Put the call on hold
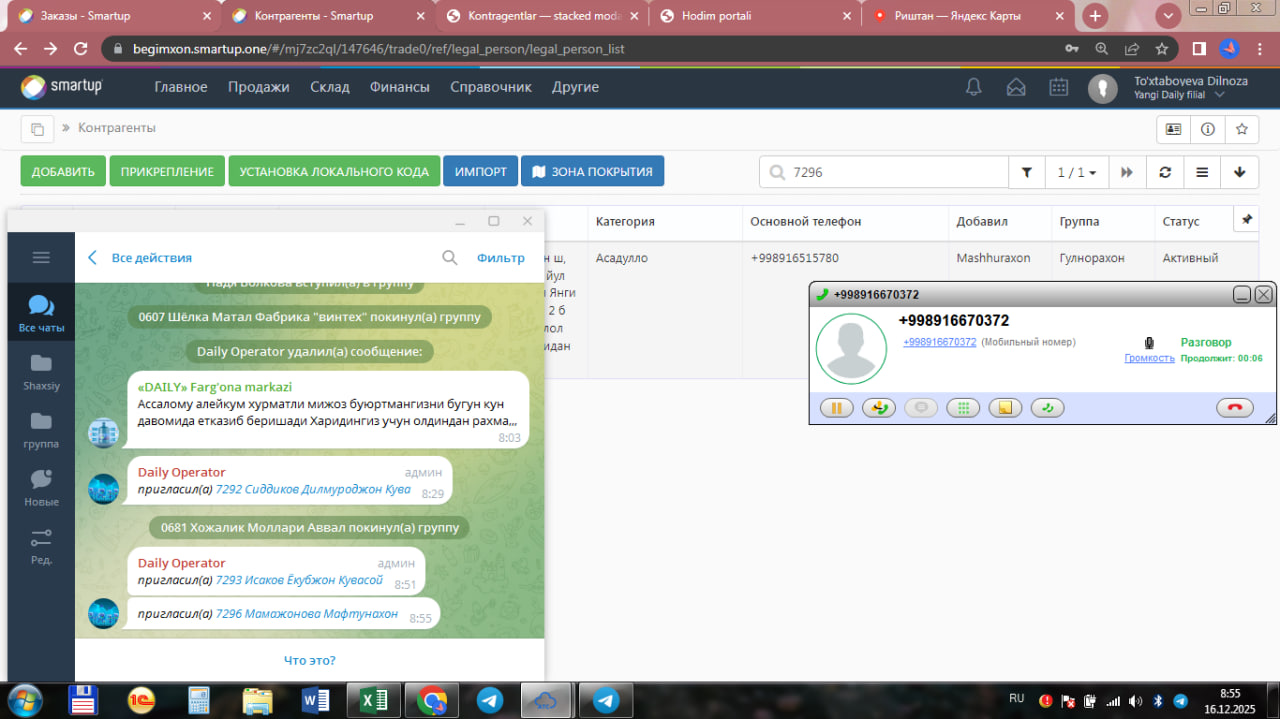The width and height of the screenshot is (1280, 719). [836, 408]
